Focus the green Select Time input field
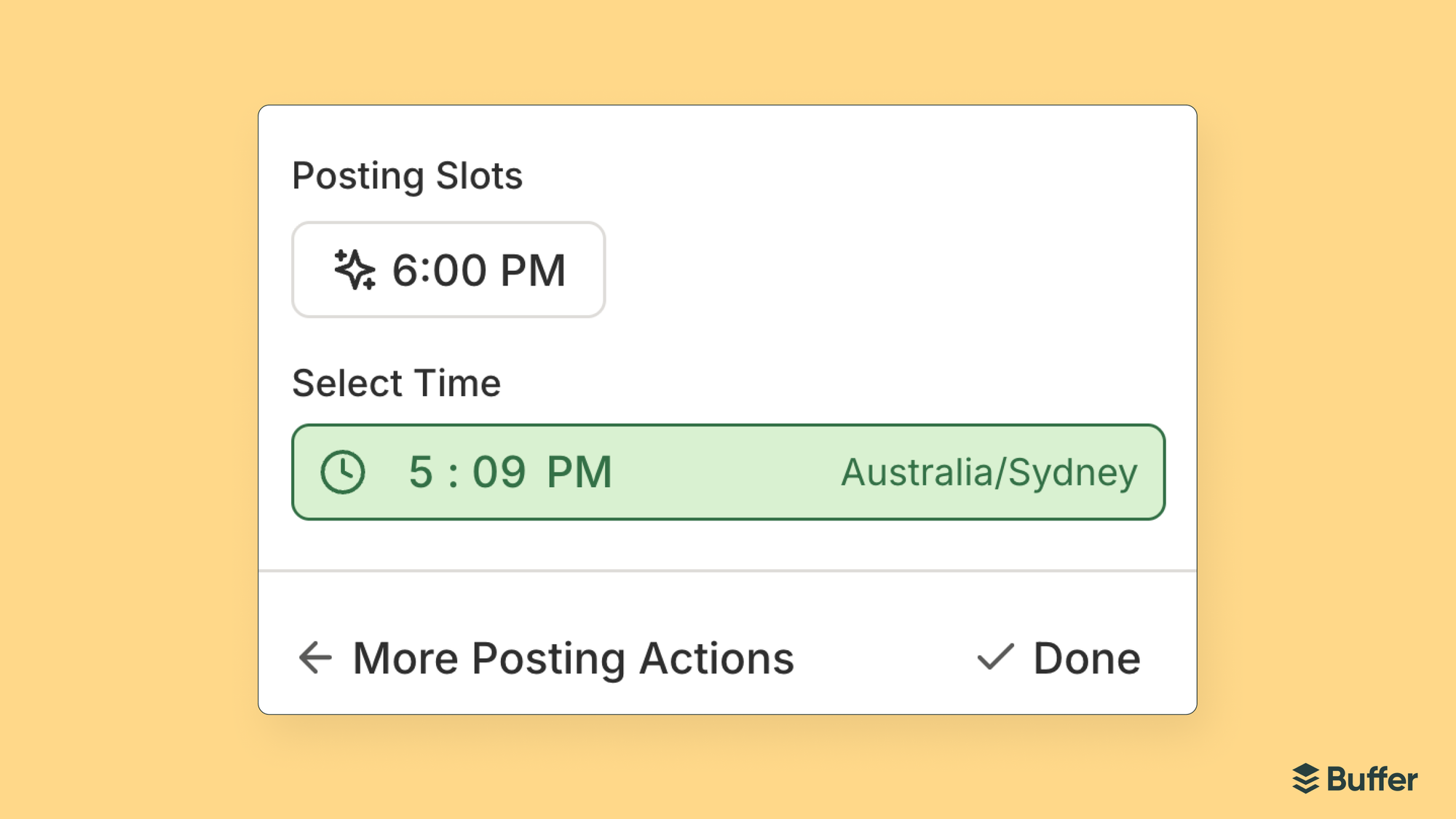The image size is (1456, 819). [x=728, y=472]
